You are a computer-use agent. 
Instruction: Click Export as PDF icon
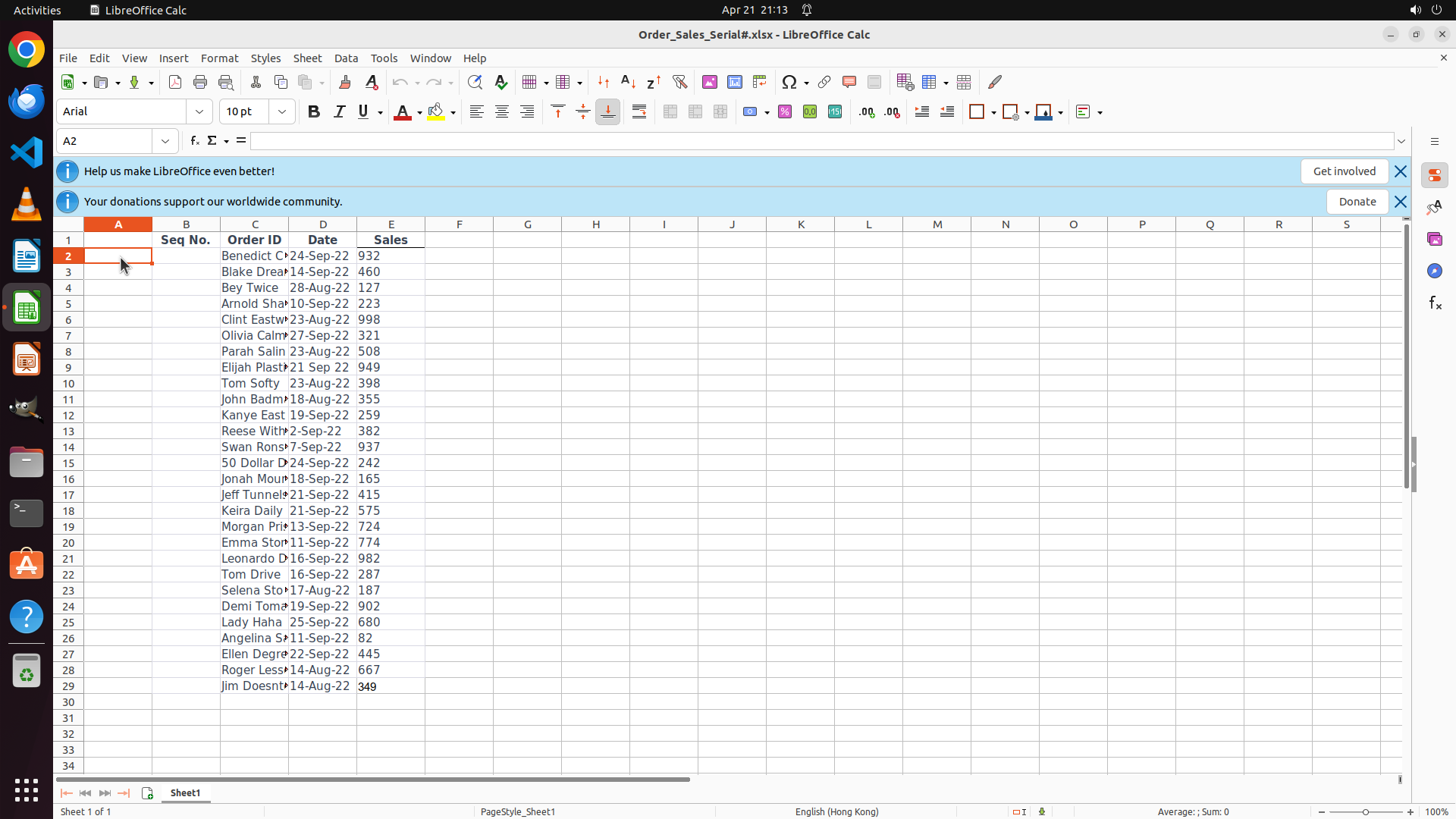[x=175, y=82]
